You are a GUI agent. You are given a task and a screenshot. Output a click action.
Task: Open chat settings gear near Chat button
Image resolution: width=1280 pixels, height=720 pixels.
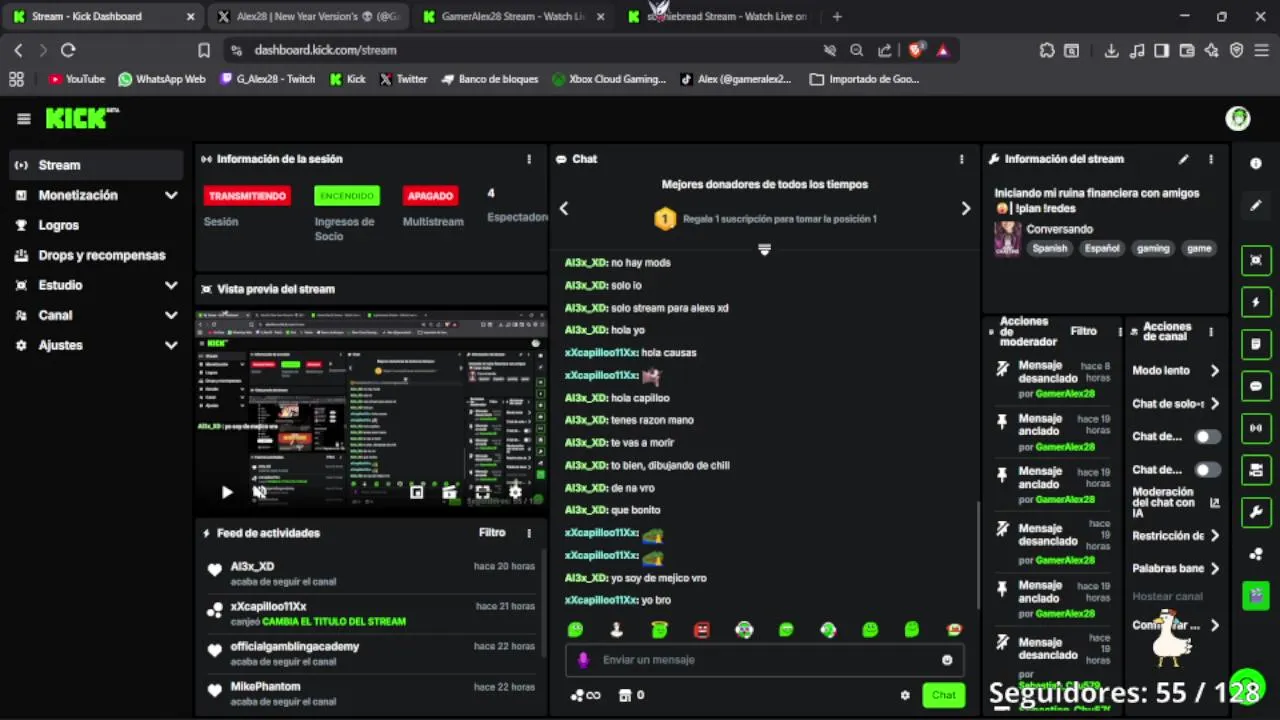click(x=905, y=695)
